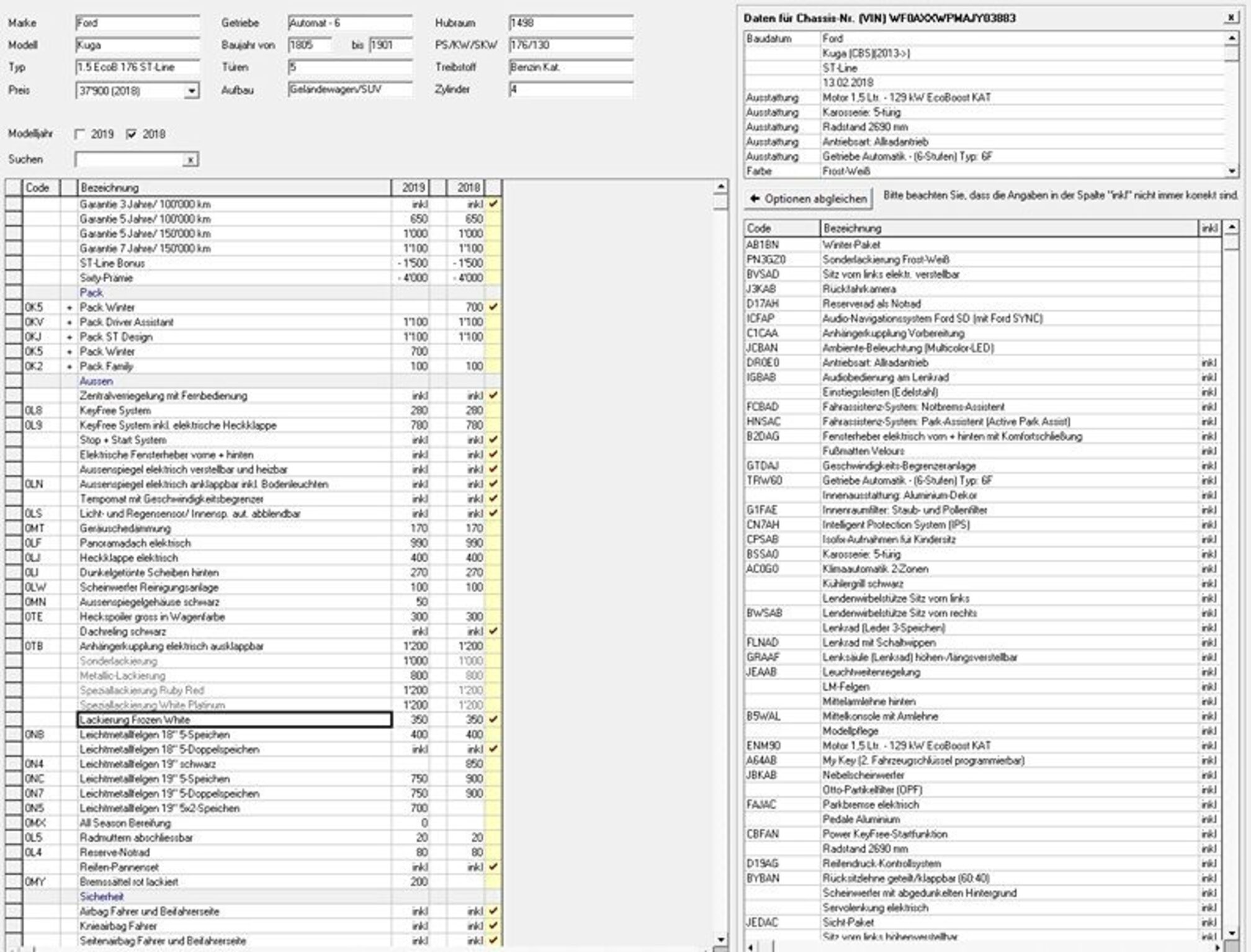Click the Marke field containing Ford

[x=137, y=24]
